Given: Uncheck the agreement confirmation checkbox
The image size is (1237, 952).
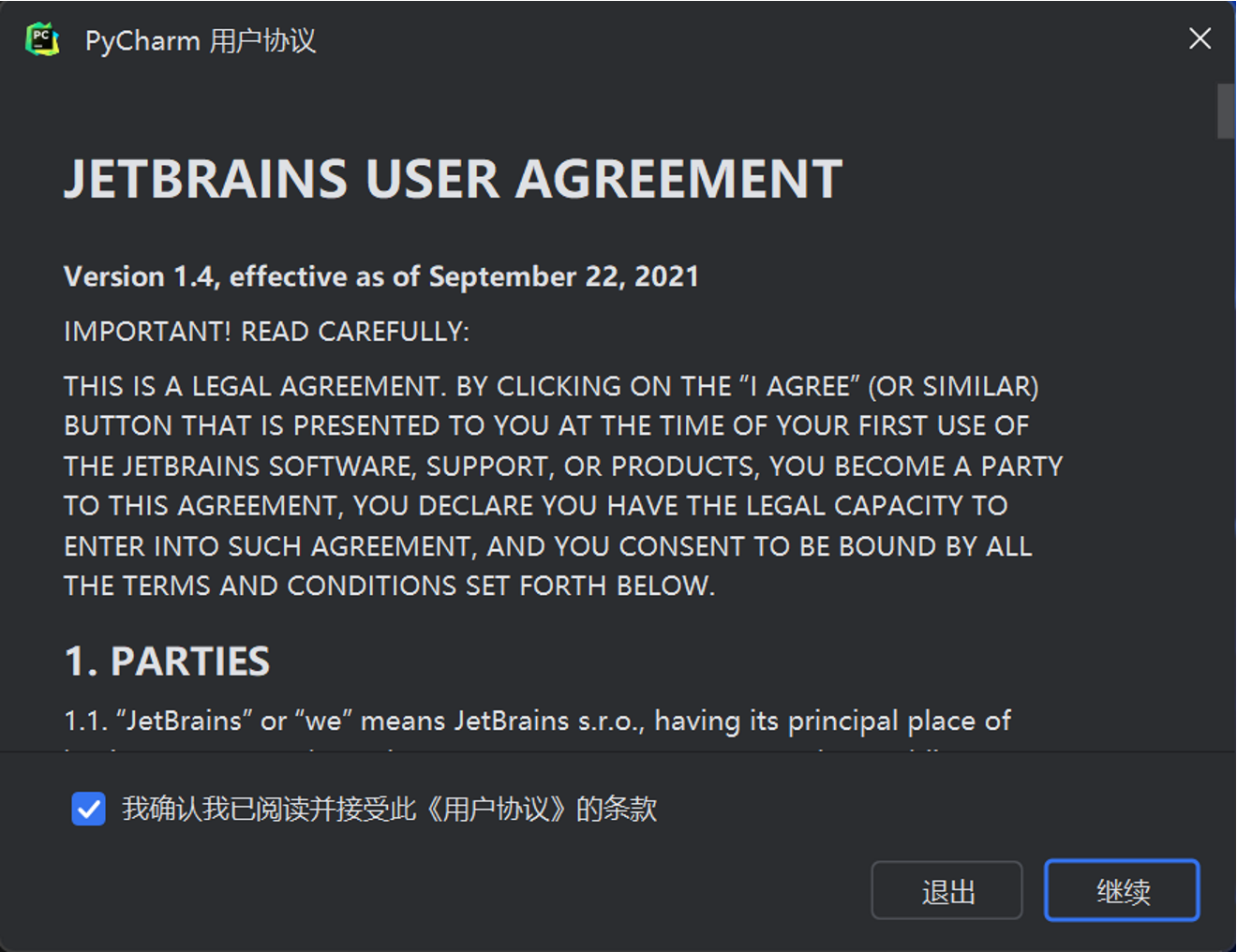Looking at the screenshot, I should click(x=89, y=809).
